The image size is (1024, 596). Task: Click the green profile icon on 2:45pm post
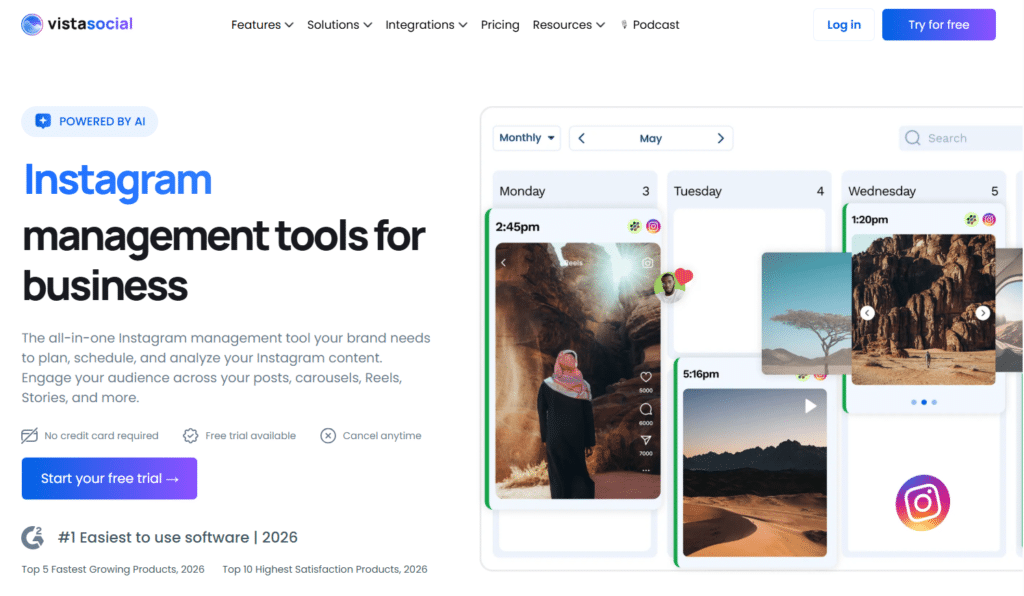[635, 227]
